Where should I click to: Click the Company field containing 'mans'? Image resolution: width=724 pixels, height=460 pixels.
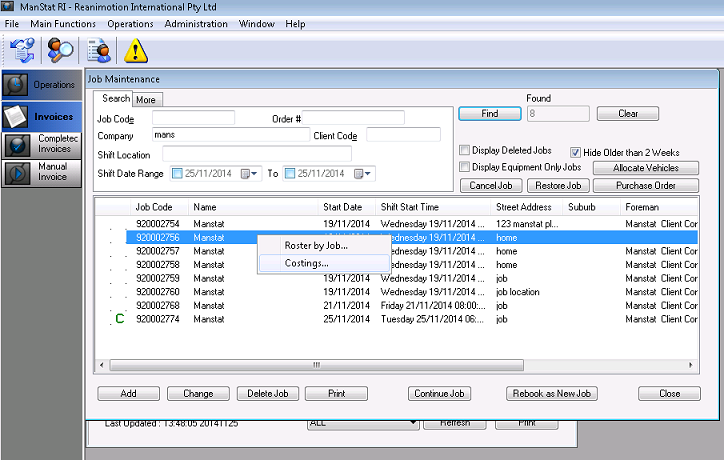pyautogui.click(x=230, y=135)
